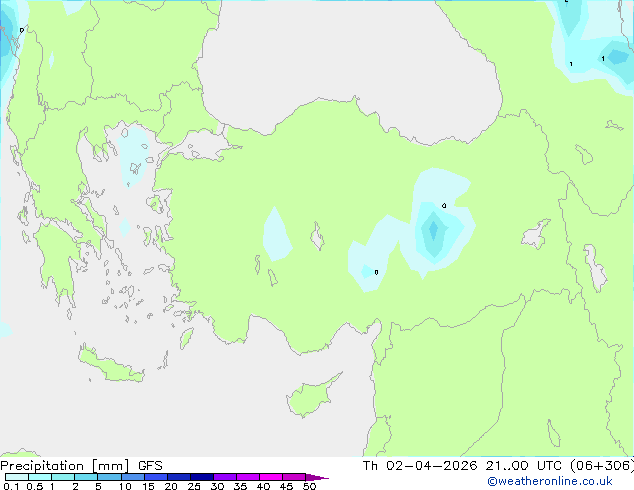Click the 25–30 mm dark blue swatch
This screenshot has height=490, width=634.
202,477
